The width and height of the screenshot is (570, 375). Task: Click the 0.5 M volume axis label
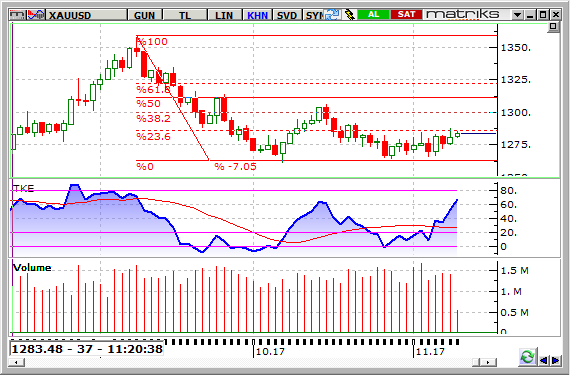point(514,313)
